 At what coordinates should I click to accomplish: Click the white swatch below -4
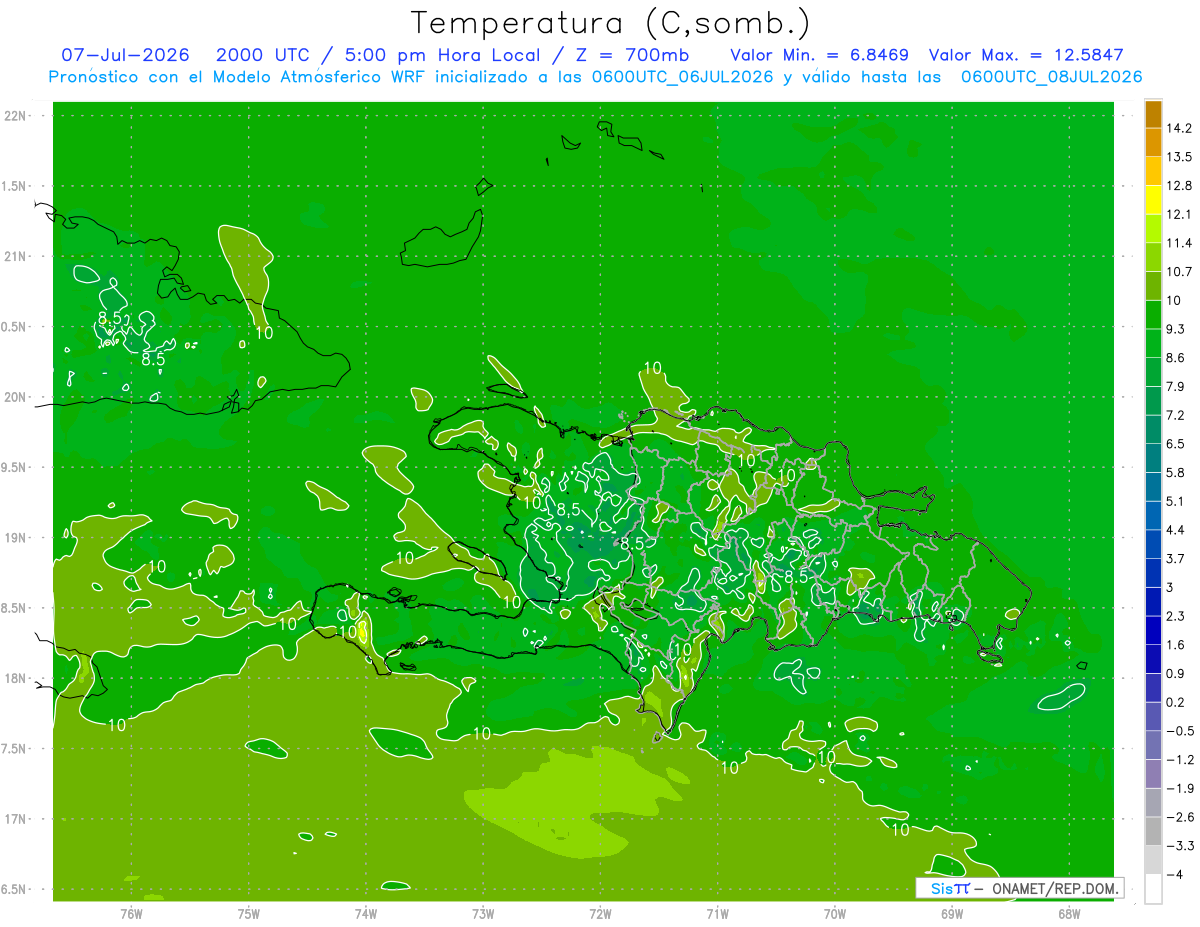click(x=1153, y=889)
